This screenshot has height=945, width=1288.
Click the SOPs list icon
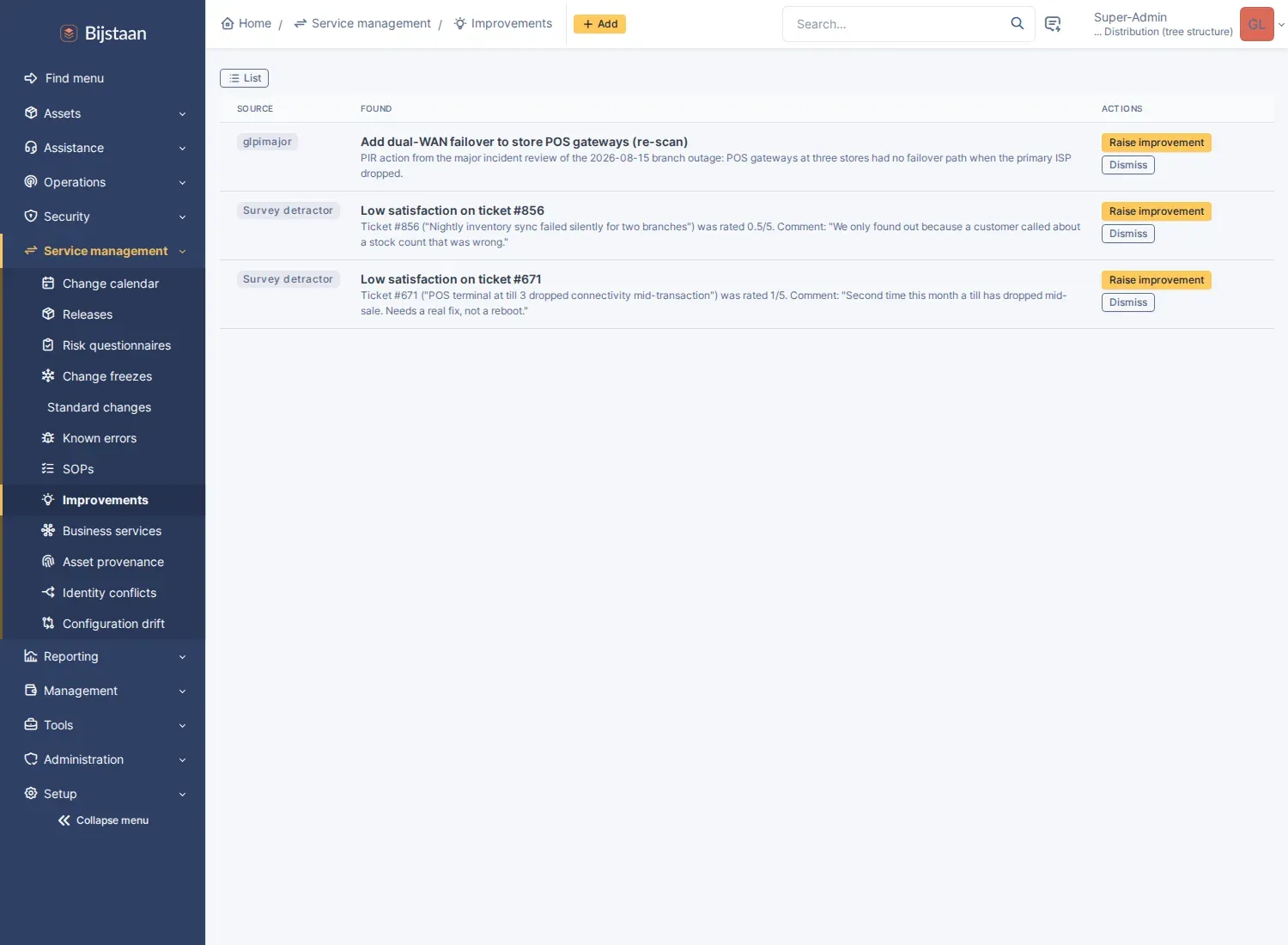[x=48, y=468]
